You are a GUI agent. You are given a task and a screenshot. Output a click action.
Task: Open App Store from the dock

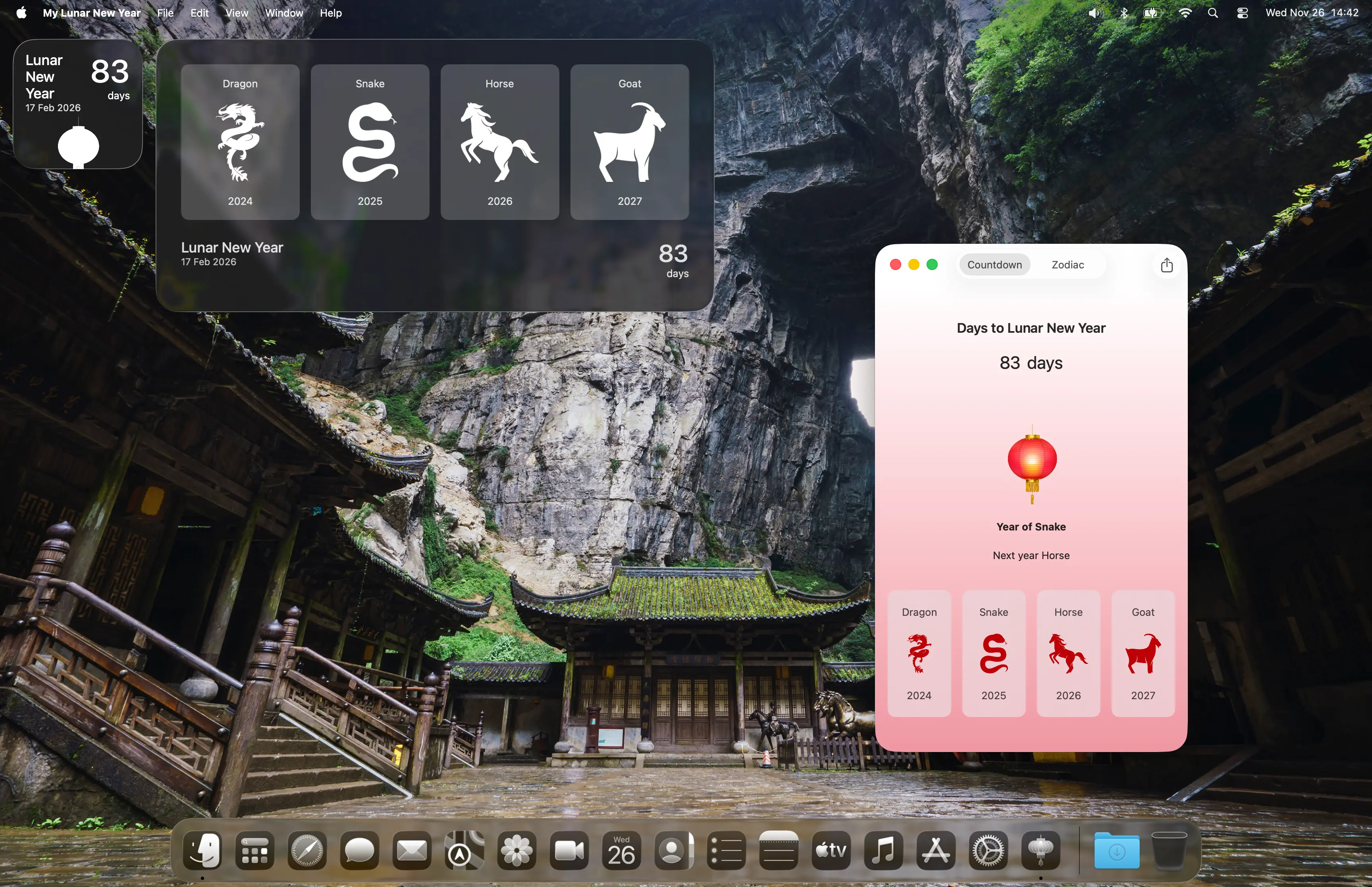point(936,850)
